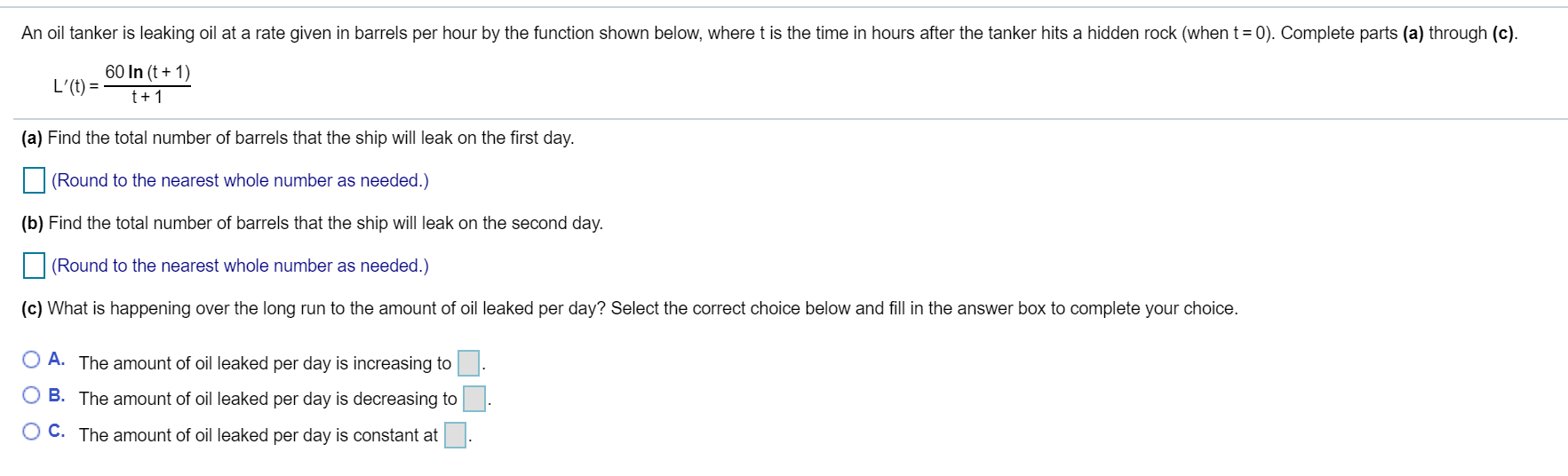
Task: Click the fill-in box after "decreasing to"
Action: coord(474,399)
